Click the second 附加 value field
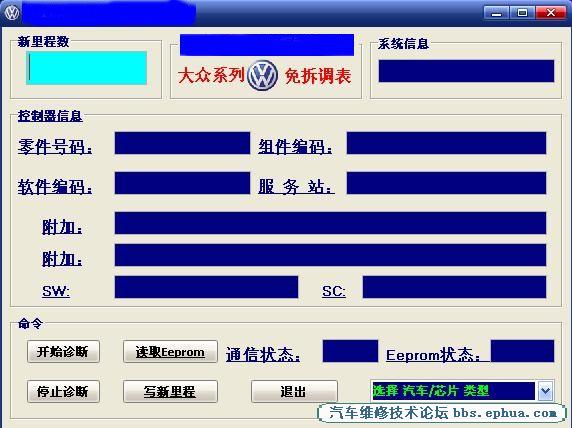Viewport: 572px width, 428px height. 331,255
